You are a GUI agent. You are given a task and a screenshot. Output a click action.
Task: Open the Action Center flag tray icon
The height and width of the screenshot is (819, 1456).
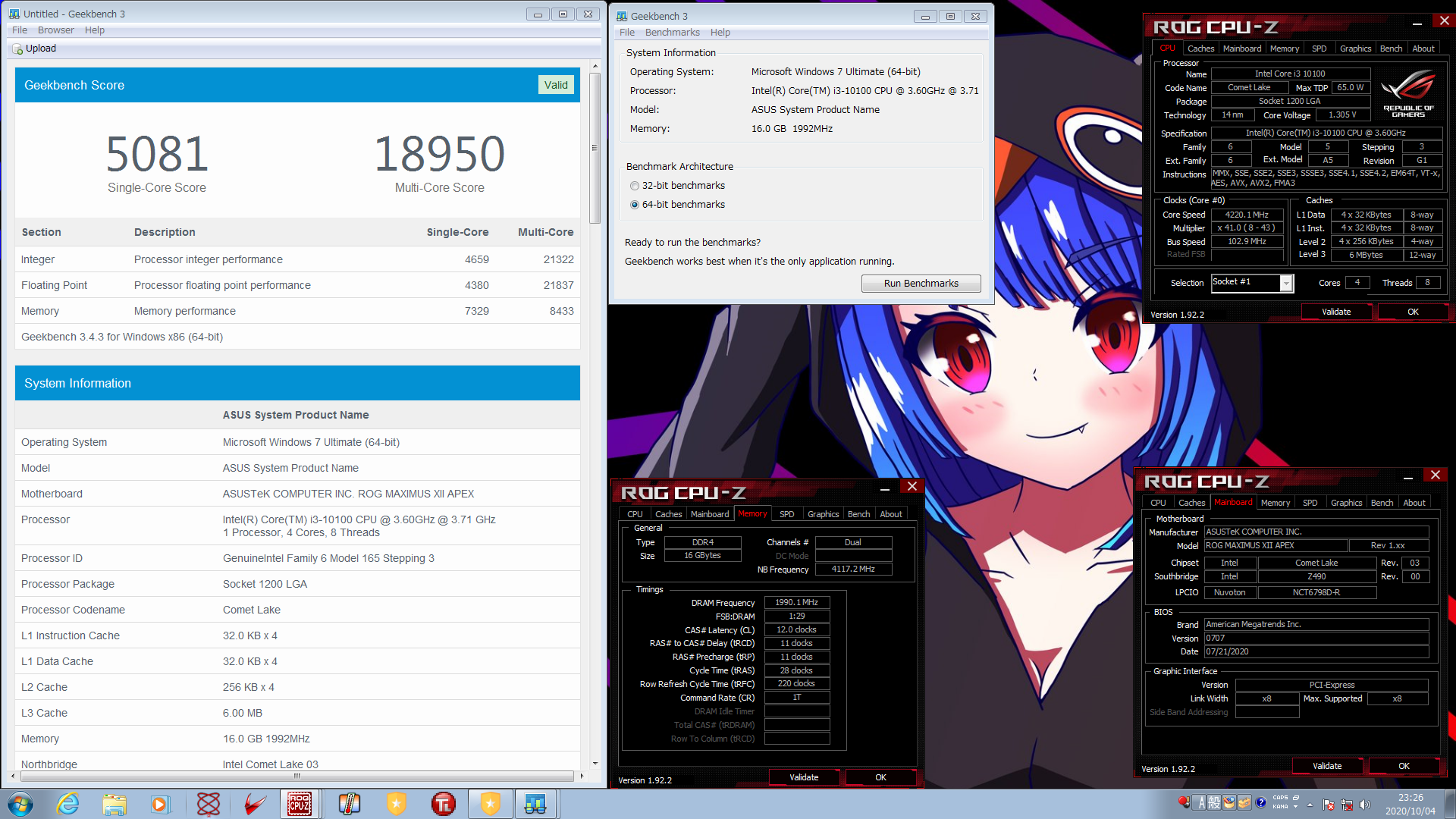(1329, 805)
